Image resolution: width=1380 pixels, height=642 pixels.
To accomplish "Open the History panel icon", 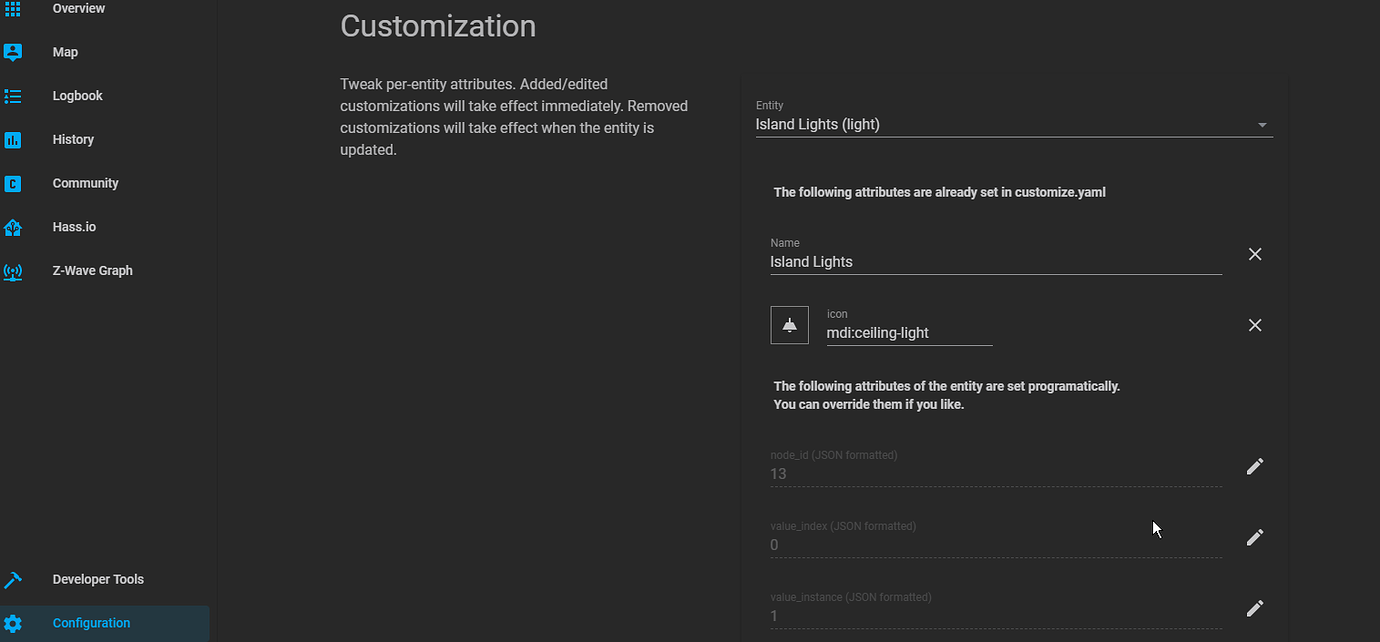I will coord(14,139).
